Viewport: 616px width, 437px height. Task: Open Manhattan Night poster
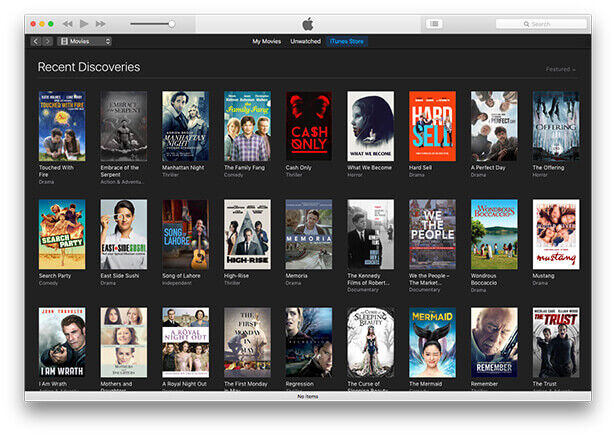pos(185,126)
